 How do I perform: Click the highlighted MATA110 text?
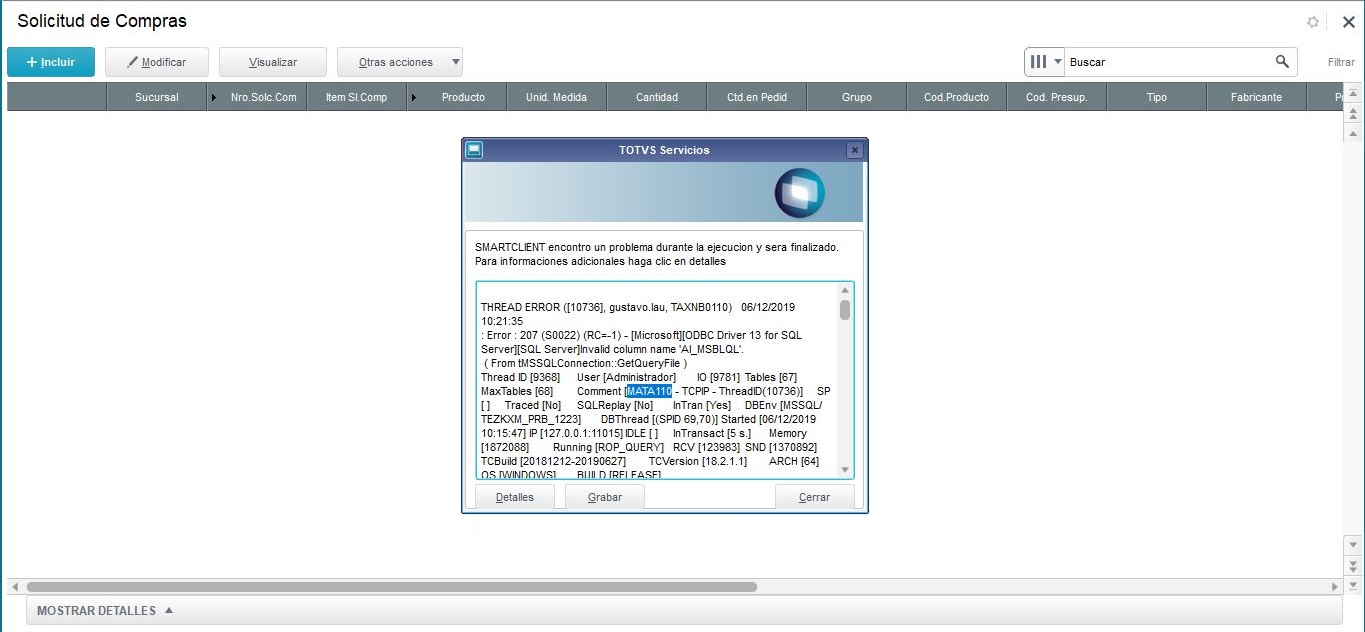[x=649, y=391]
